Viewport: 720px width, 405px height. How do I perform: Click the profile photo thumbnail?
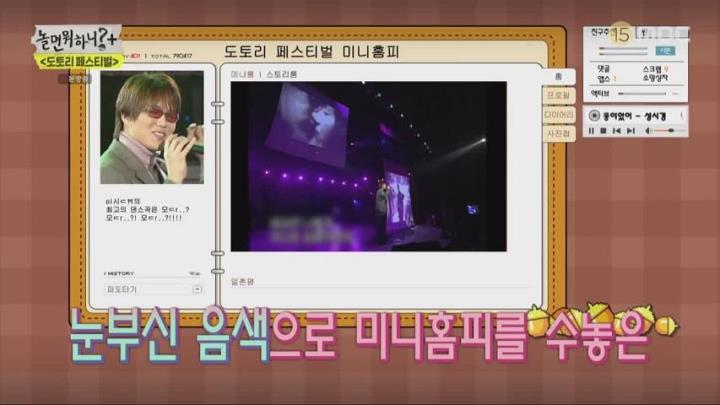point(152,127)
